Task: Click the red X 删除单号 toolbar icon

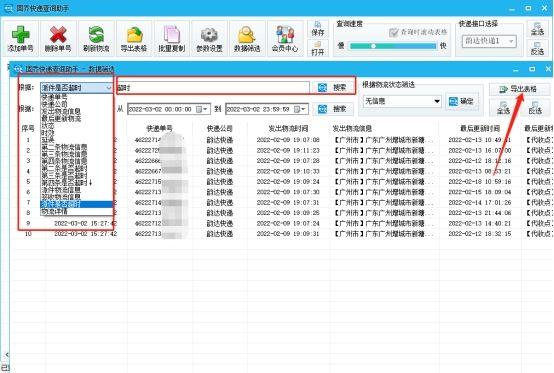Action: (x=58, y=38)
